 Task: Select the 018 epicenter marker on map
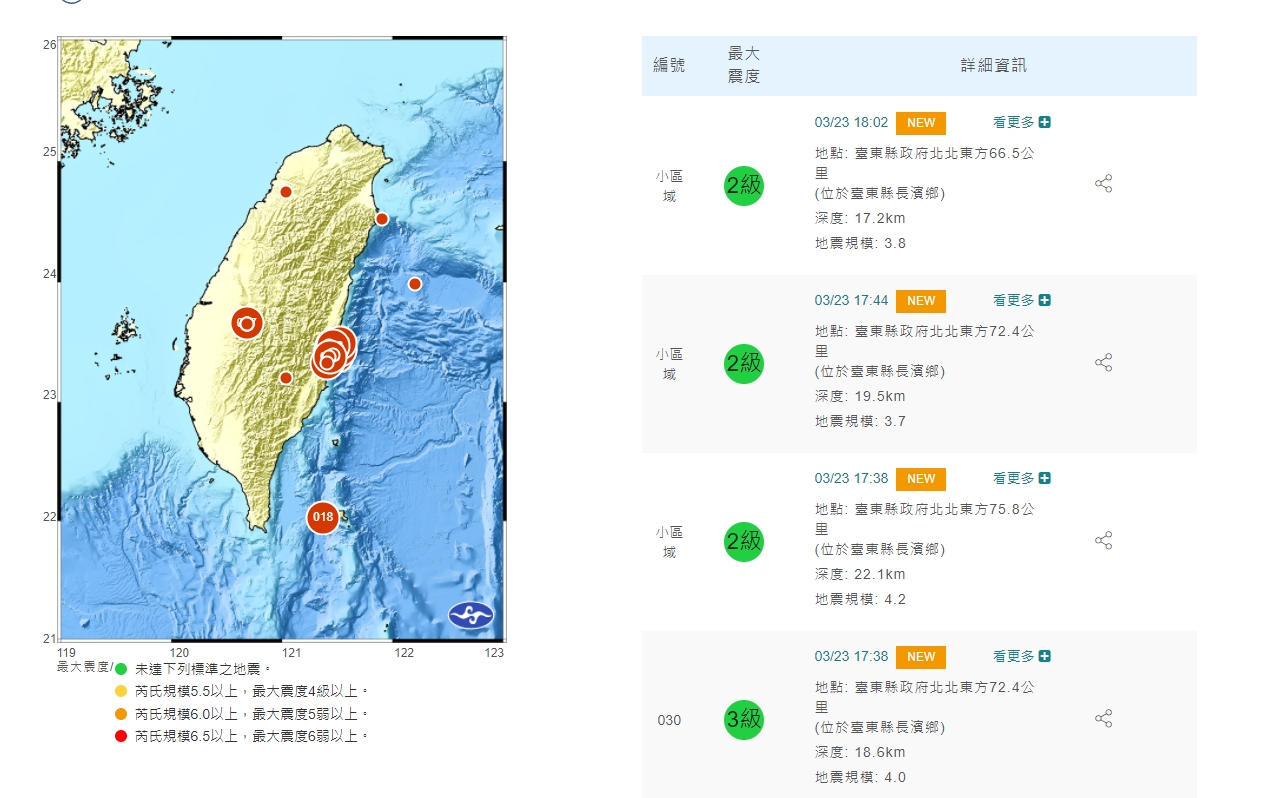pos(322,517)
